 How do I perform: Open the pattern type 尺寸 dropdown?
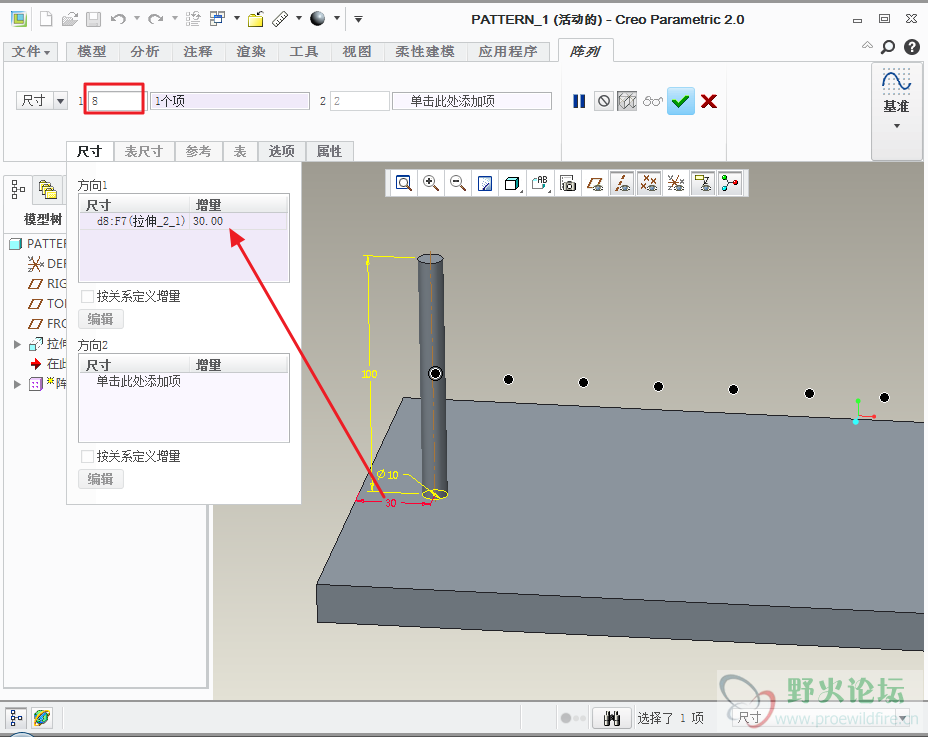point(60,101)
